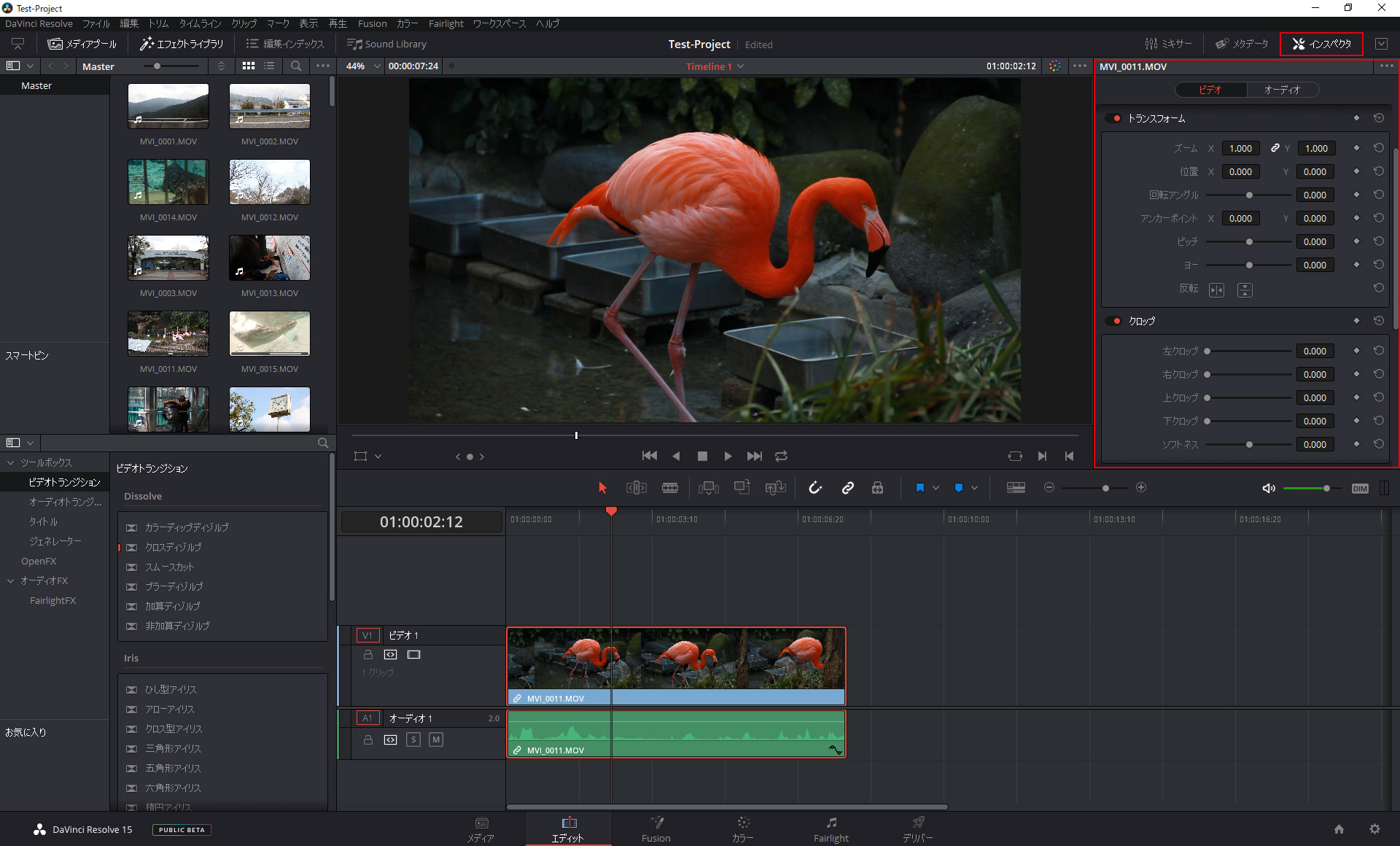
Task: Click the Zoom X value field
Action: tap(1240, 148)
